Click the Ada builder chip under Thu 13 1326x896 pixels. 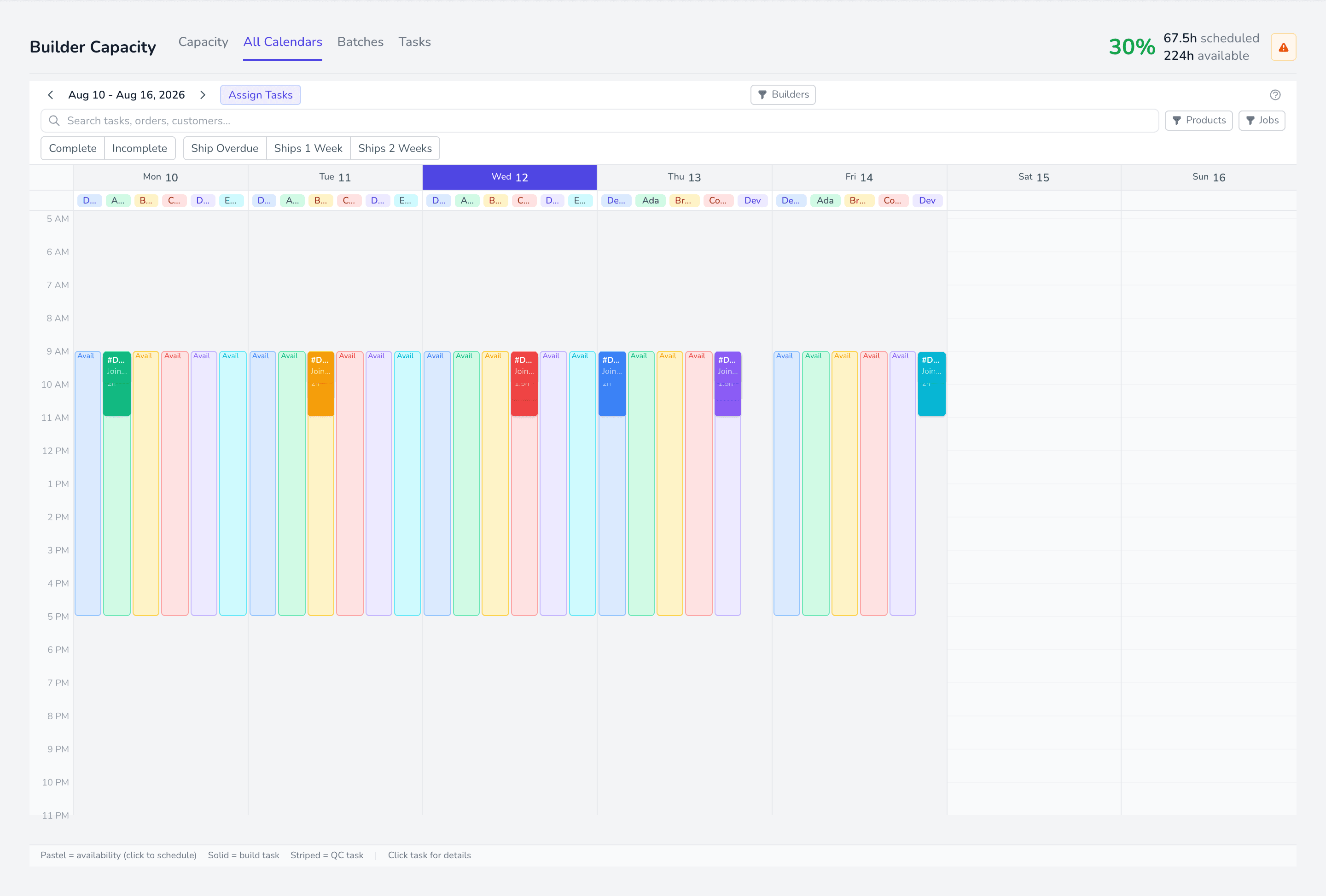tap(651, 200)
